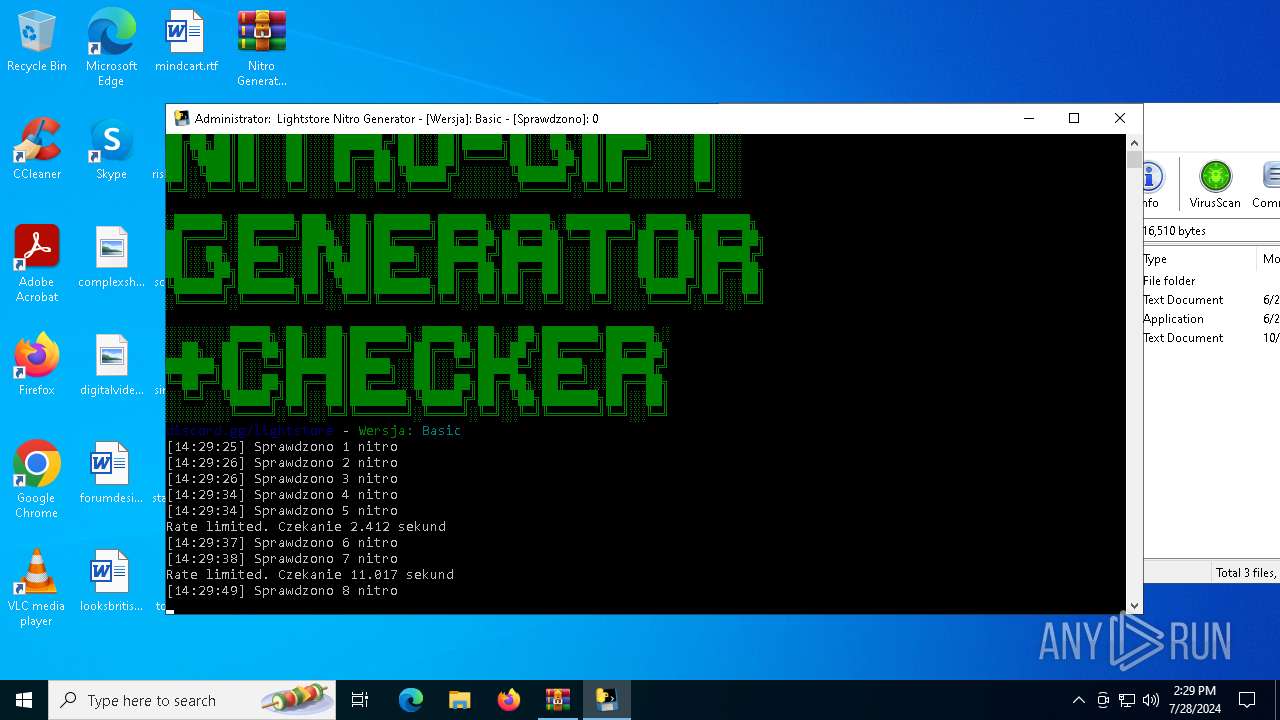Click the Type column header in WinRAR

1199,259
